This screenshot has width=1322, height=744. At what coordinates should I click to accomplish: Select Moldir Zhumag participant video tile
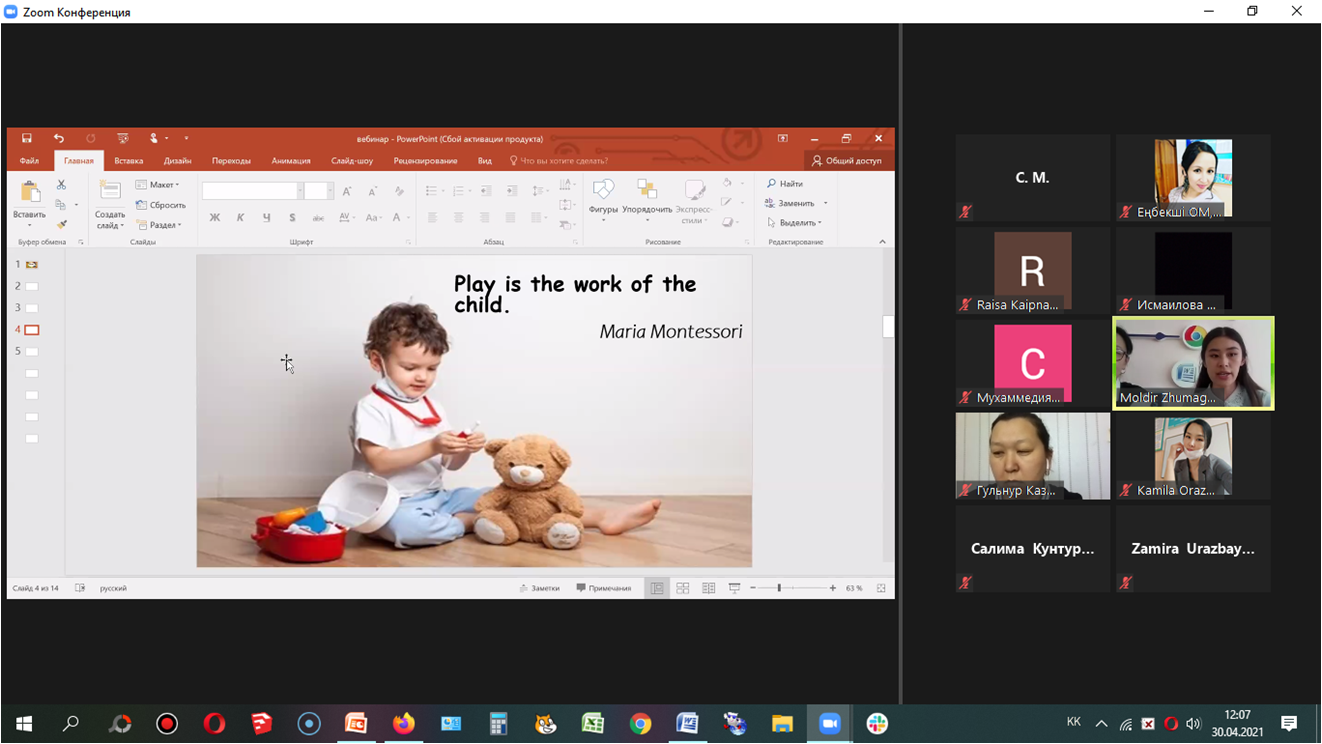coord(1193,363)
